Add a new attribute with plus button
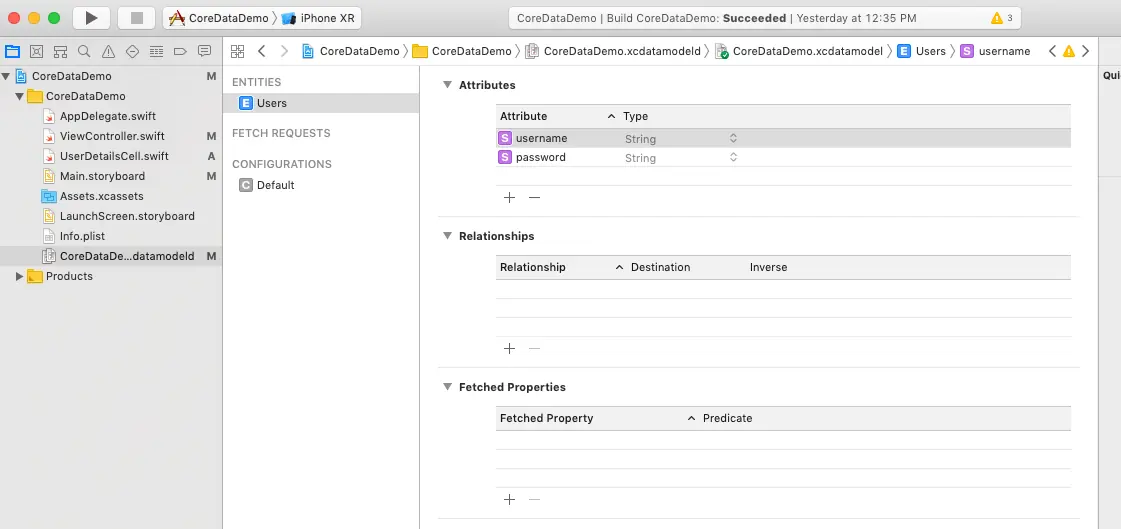Viewport: 1121px width, 529px height. [509, 197]
